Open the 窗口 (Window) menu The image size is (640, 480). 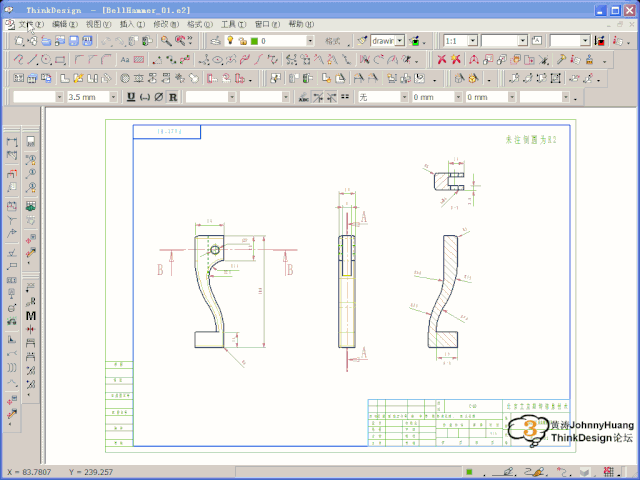pos(267,24)
